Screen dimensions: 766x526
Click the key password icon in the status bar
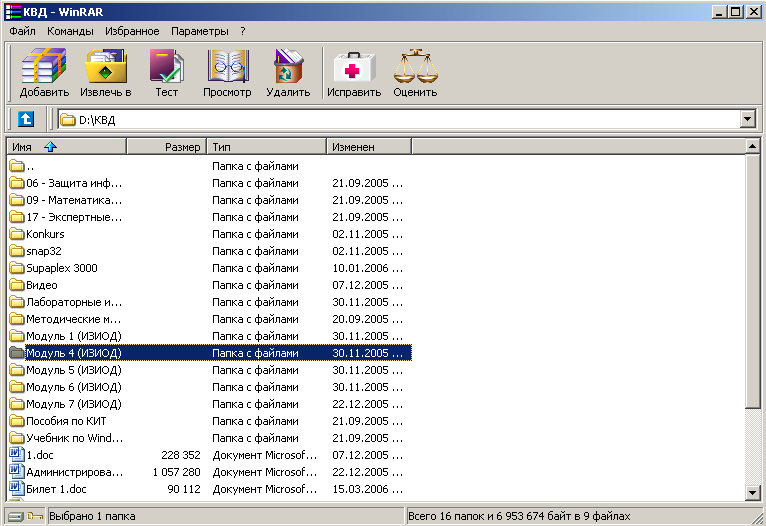(x=35, y=516)
